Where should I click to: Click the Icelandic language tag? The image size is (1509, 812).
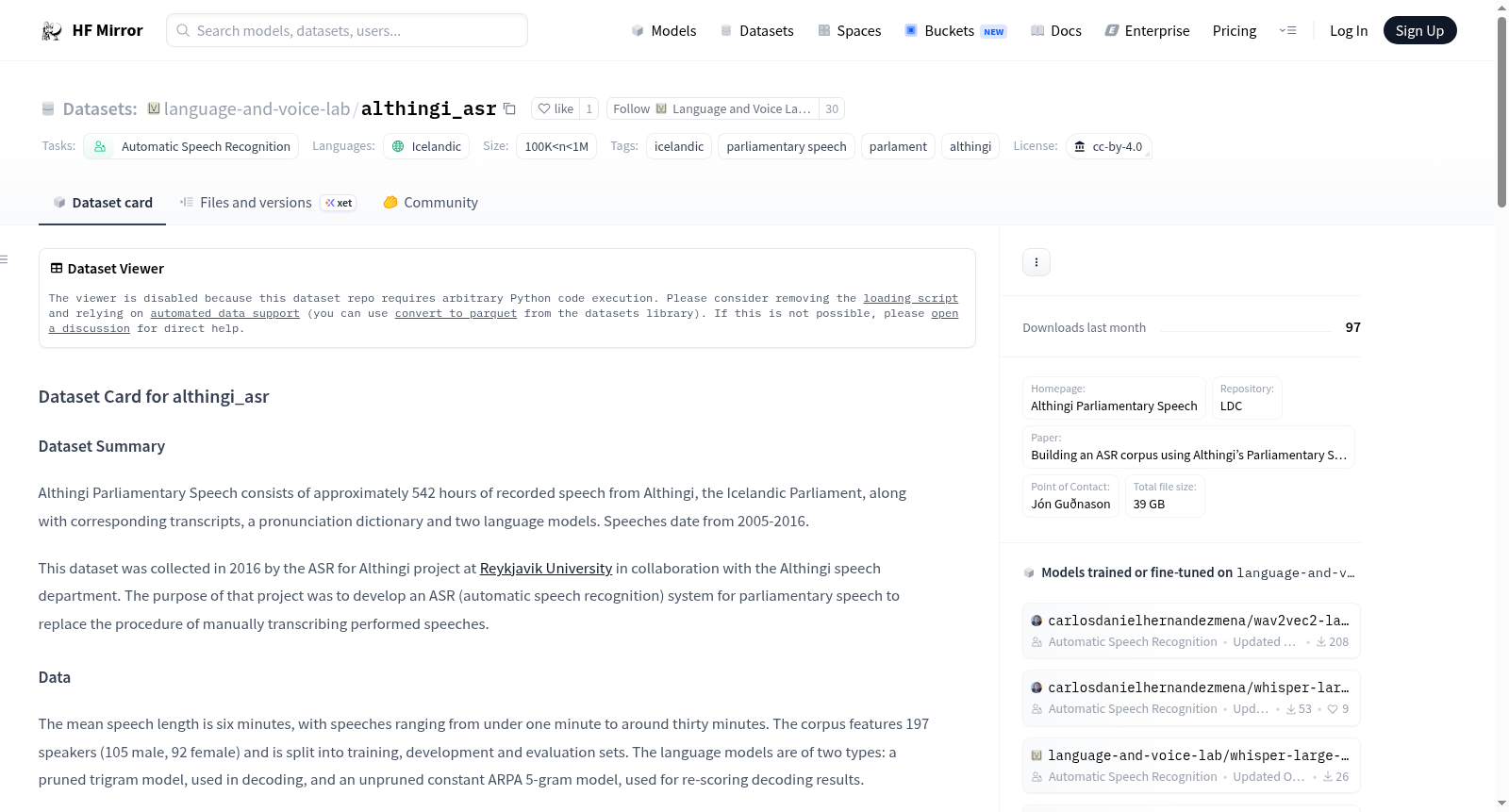click(x=426, y=146)
